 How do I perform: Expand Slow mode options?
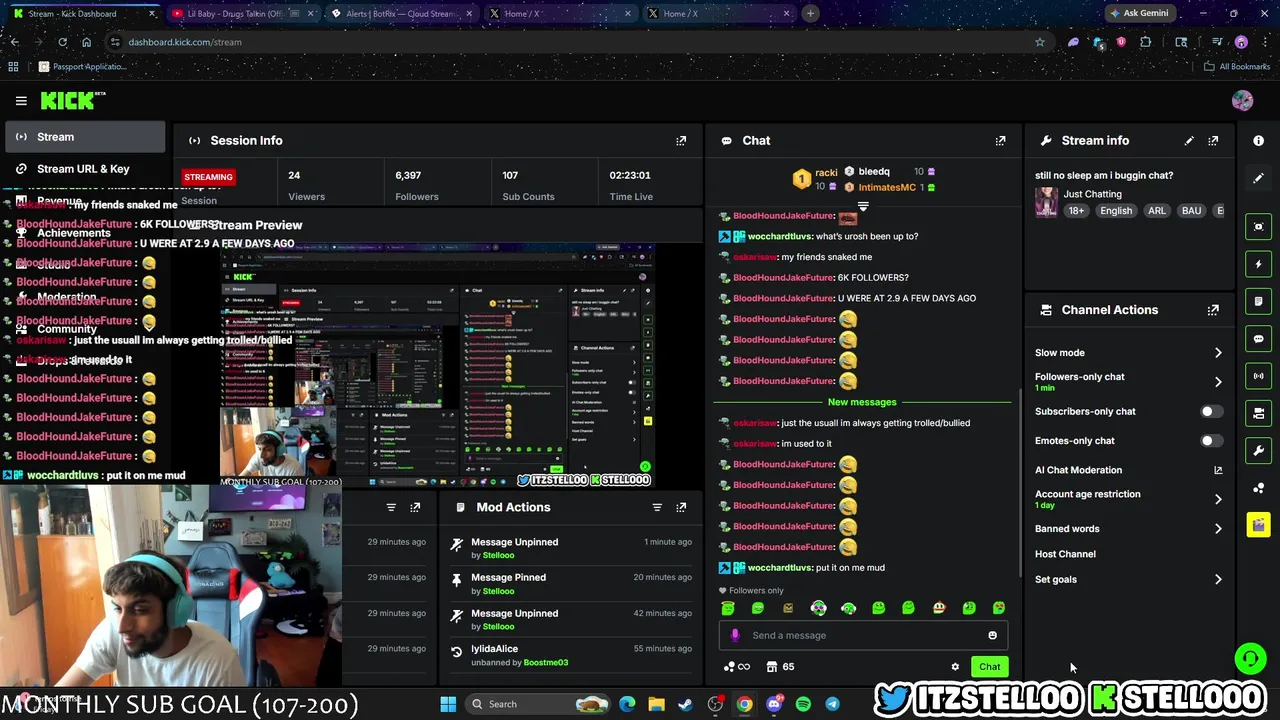click(1218, 353)
